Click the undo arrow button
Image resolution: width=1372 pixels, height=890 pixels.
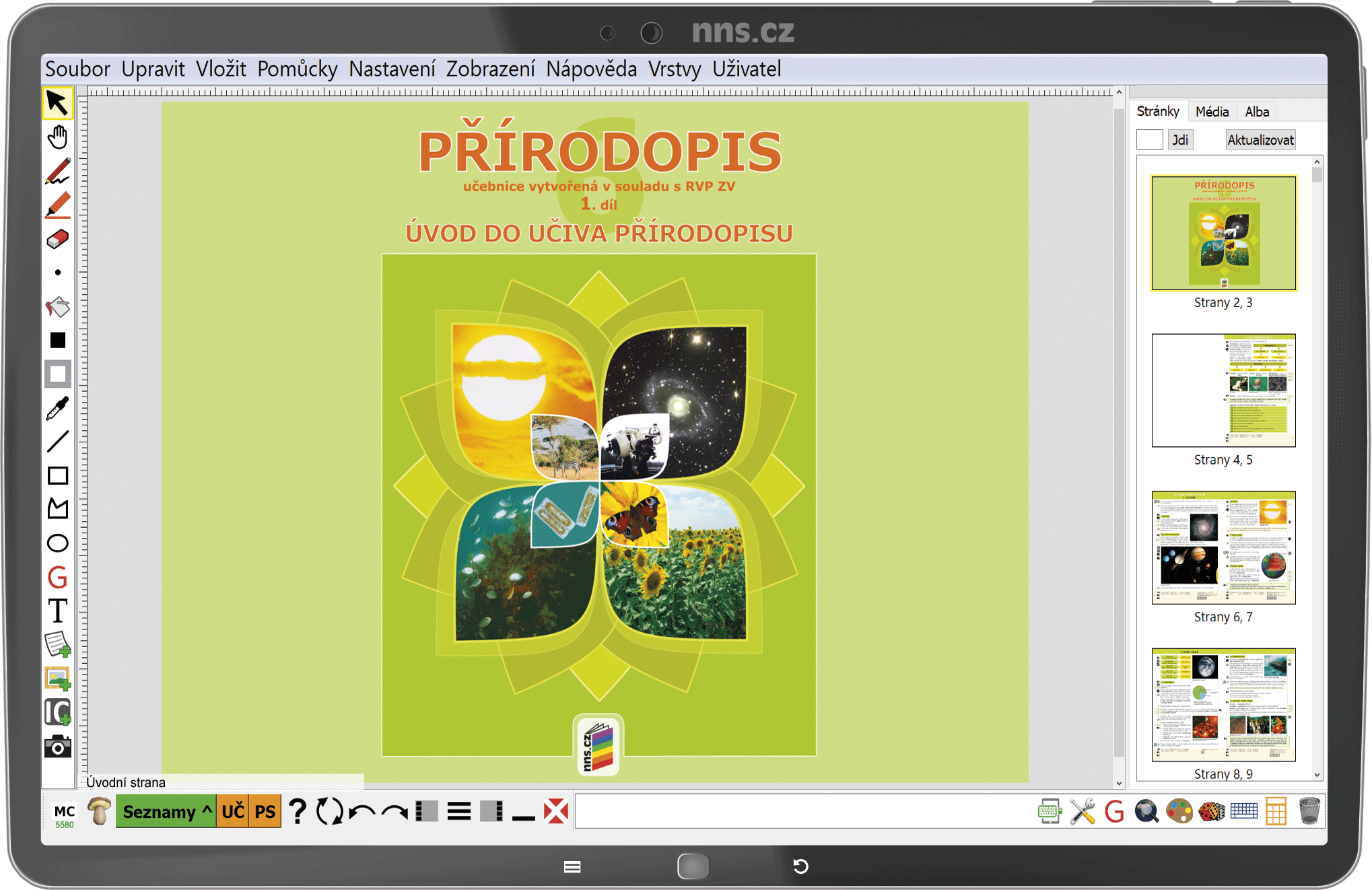click(x=362, y=812)
